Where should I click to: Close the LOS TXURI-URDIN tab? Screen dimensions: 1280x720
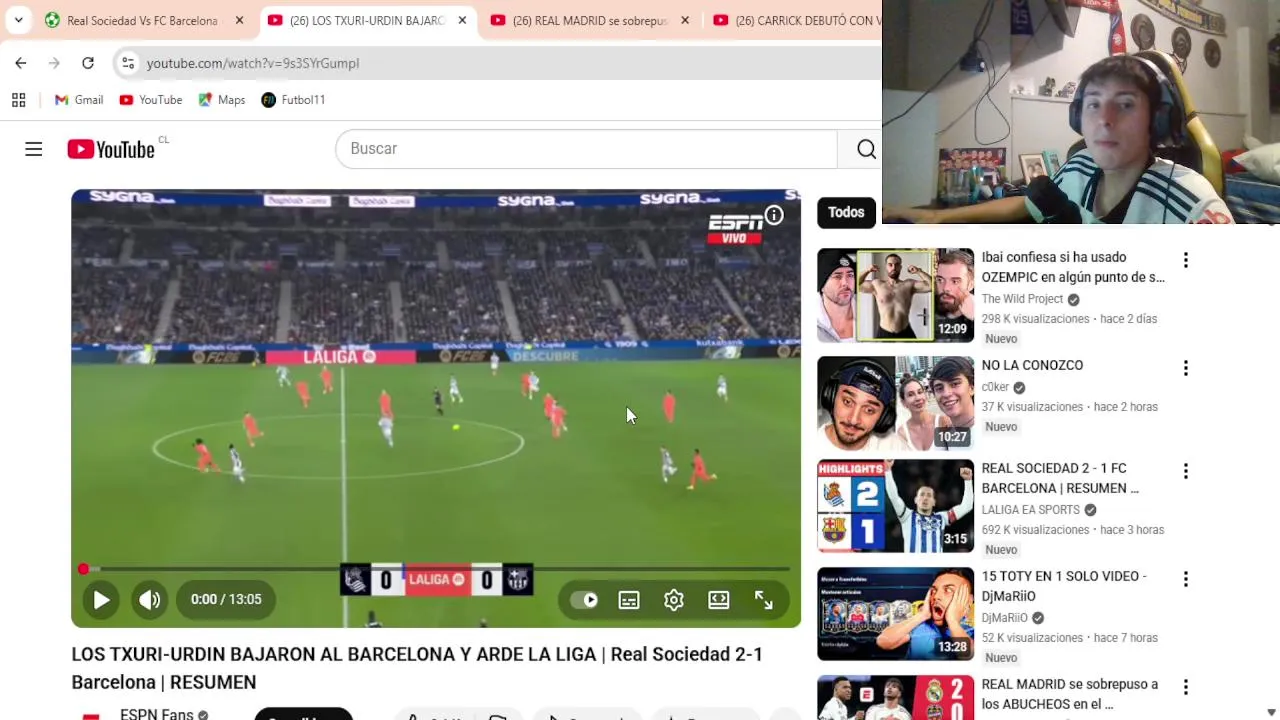click(x=462, y=21)
